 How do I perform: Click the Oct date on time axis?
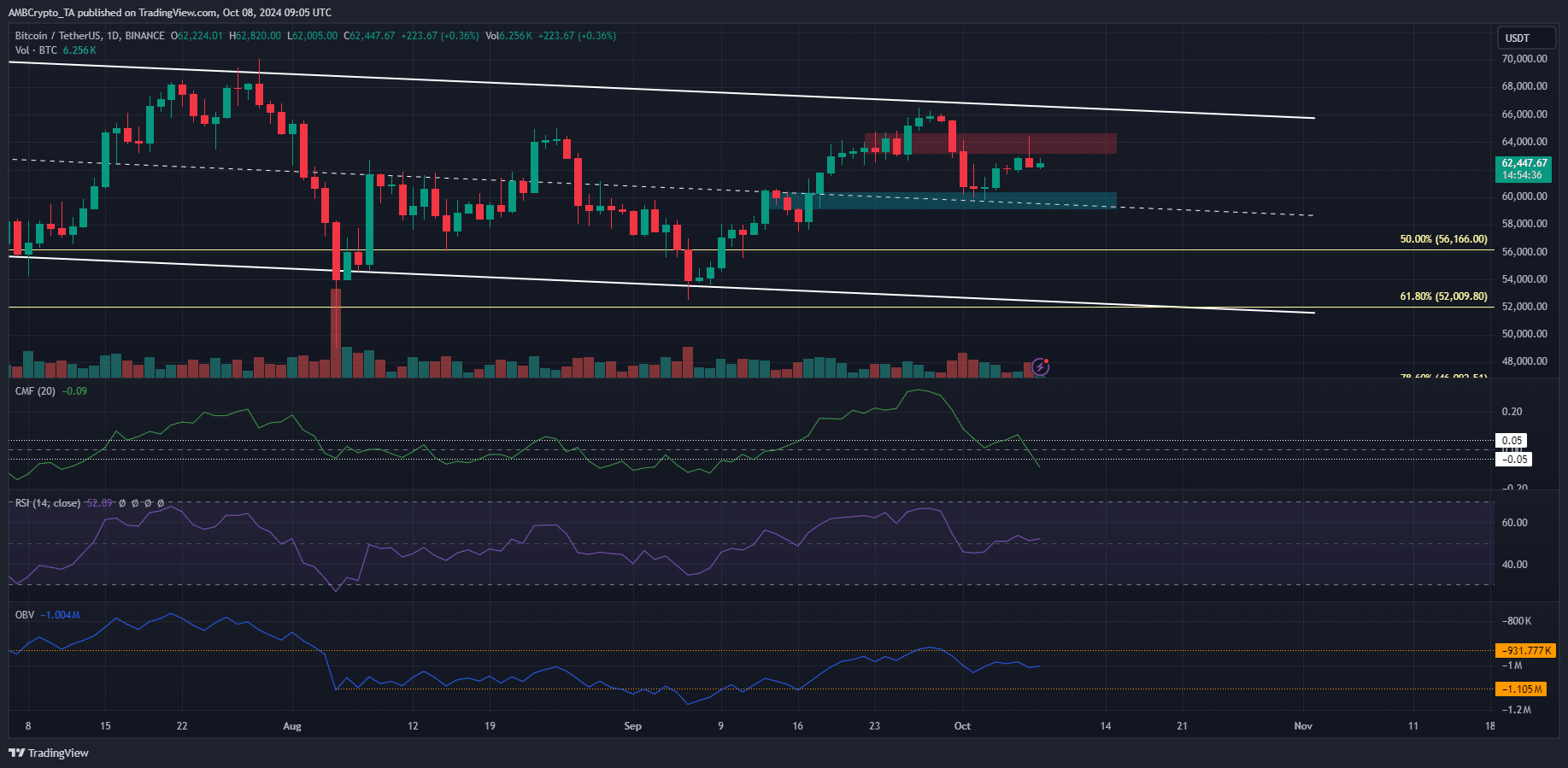(x=962, y=726)
